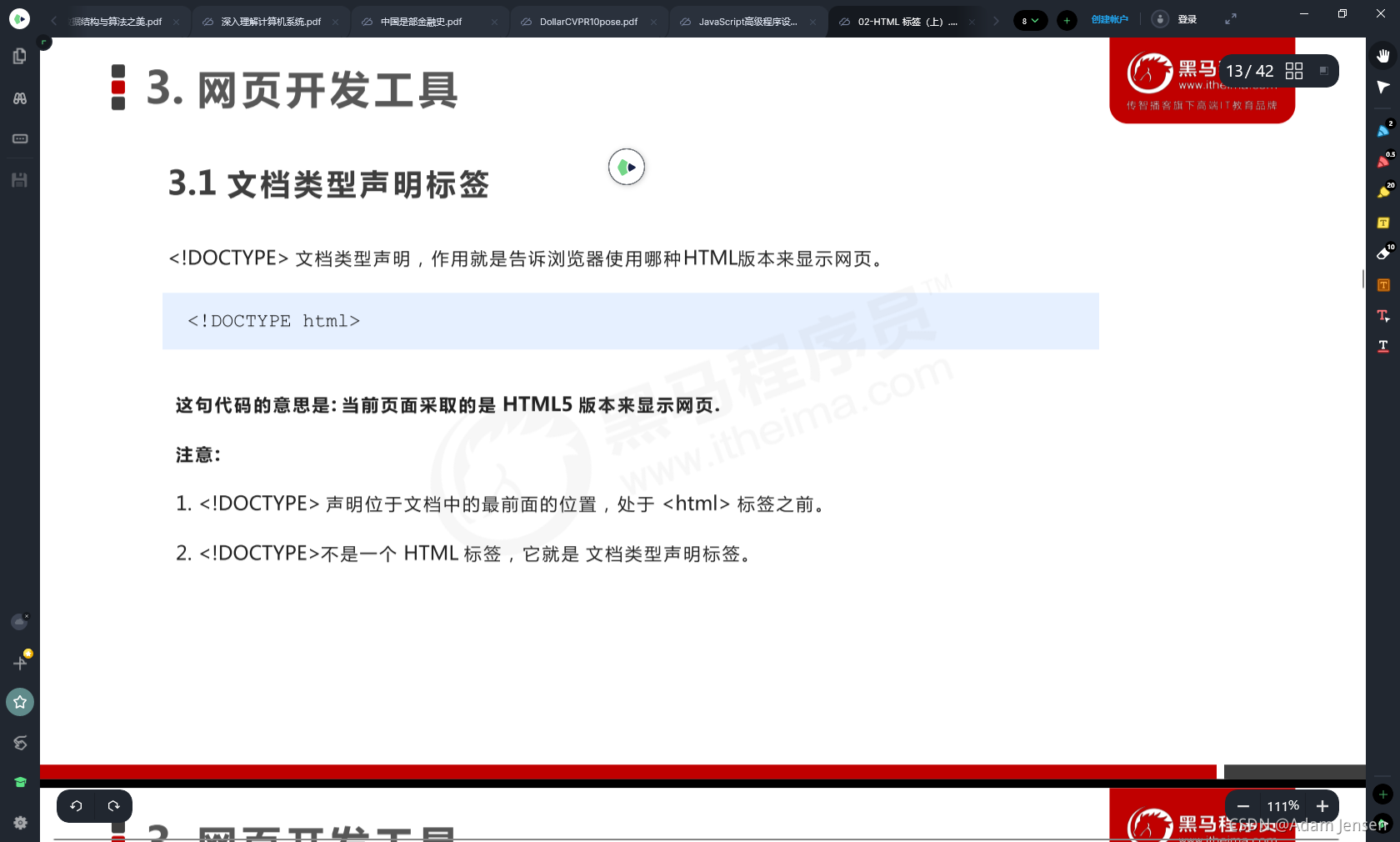The width and height of the screenshot is (1400, 842).
Task: Select the red pen with size 0.5
Action: pyautogui.click(x=1384, y=160)
